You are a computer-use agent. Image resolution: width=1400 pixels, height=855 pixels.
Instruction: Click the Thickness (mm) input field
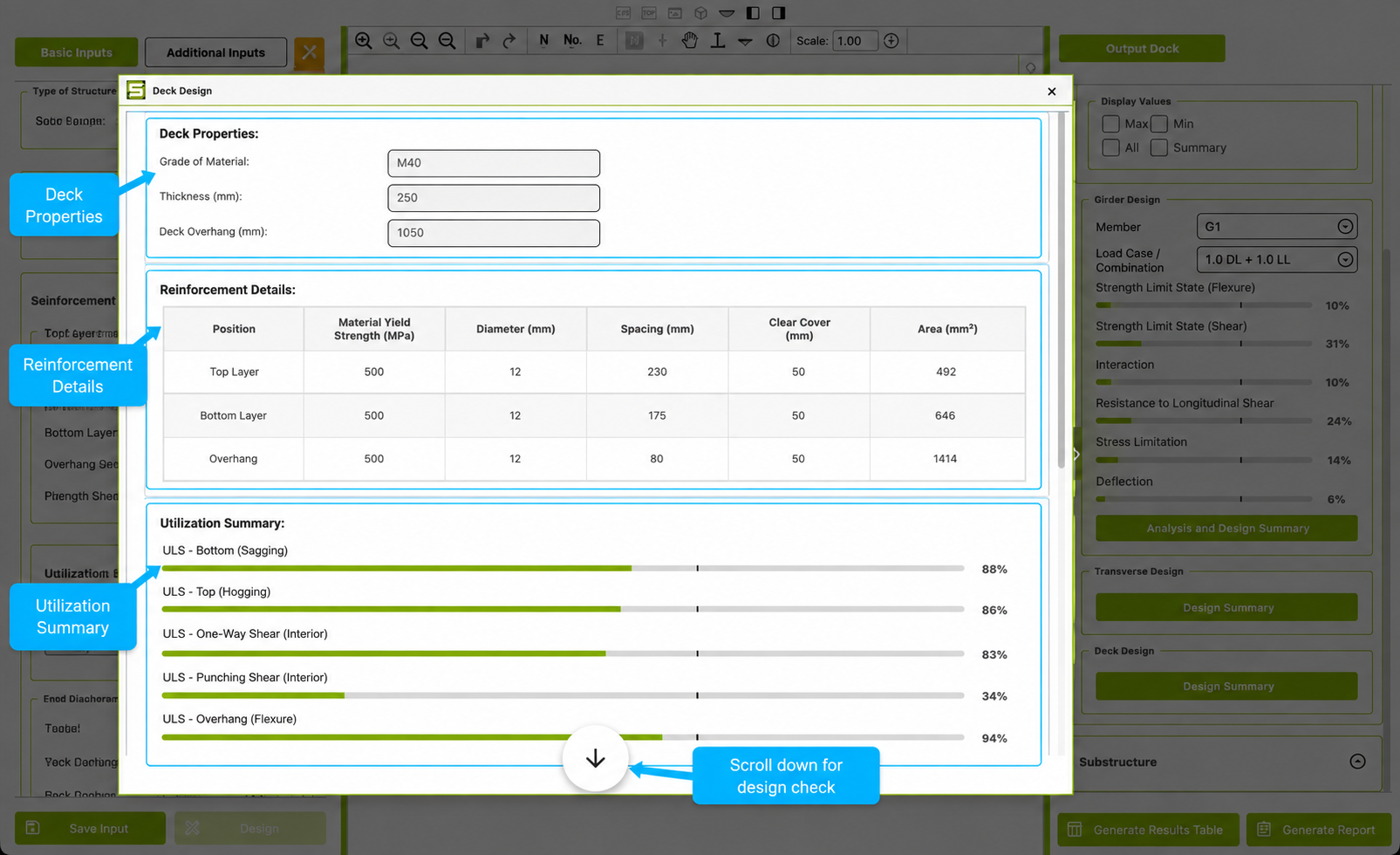tap(494, 198)
